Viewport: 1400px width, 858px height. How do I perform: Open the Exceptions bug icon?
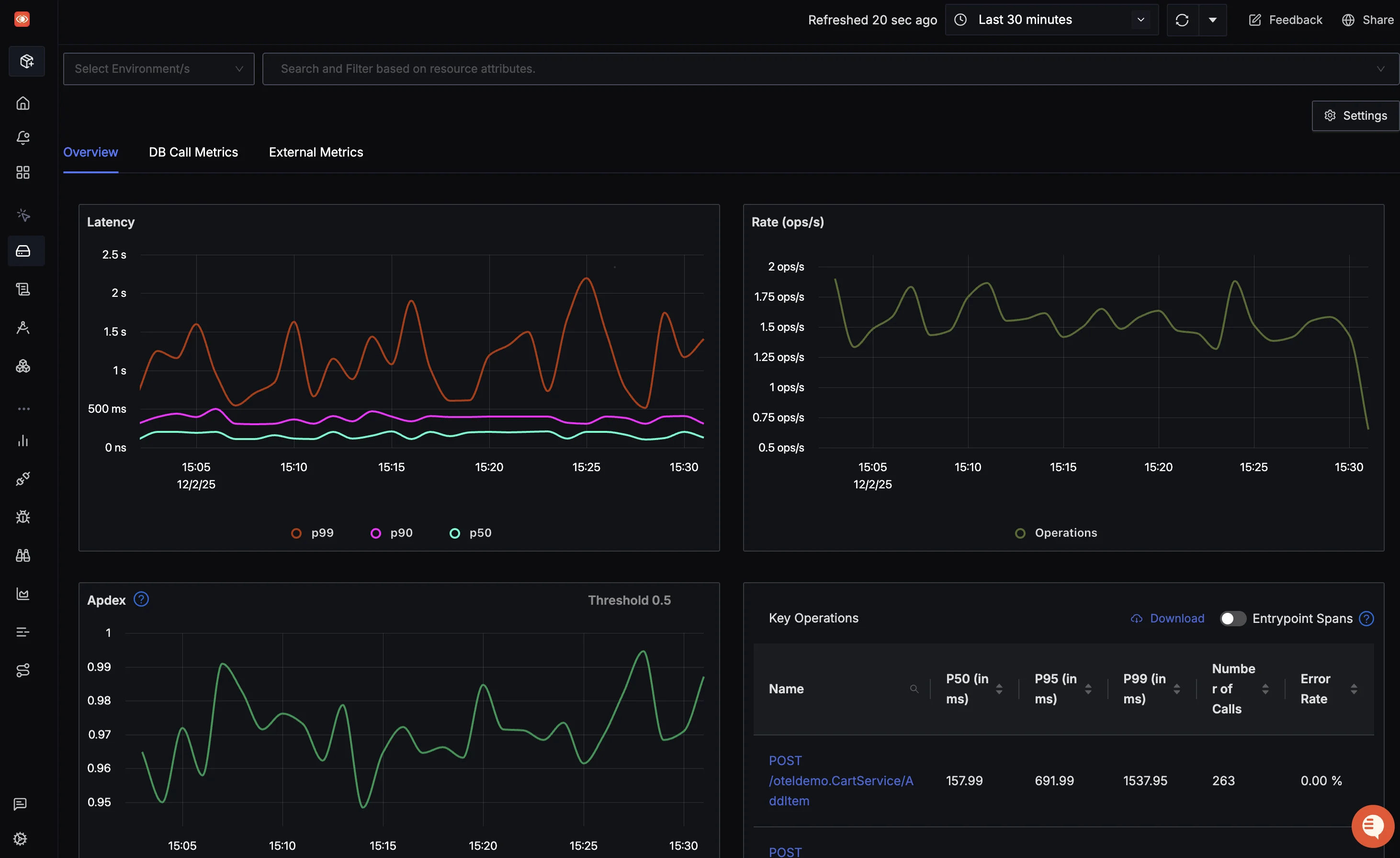(23, 517)
